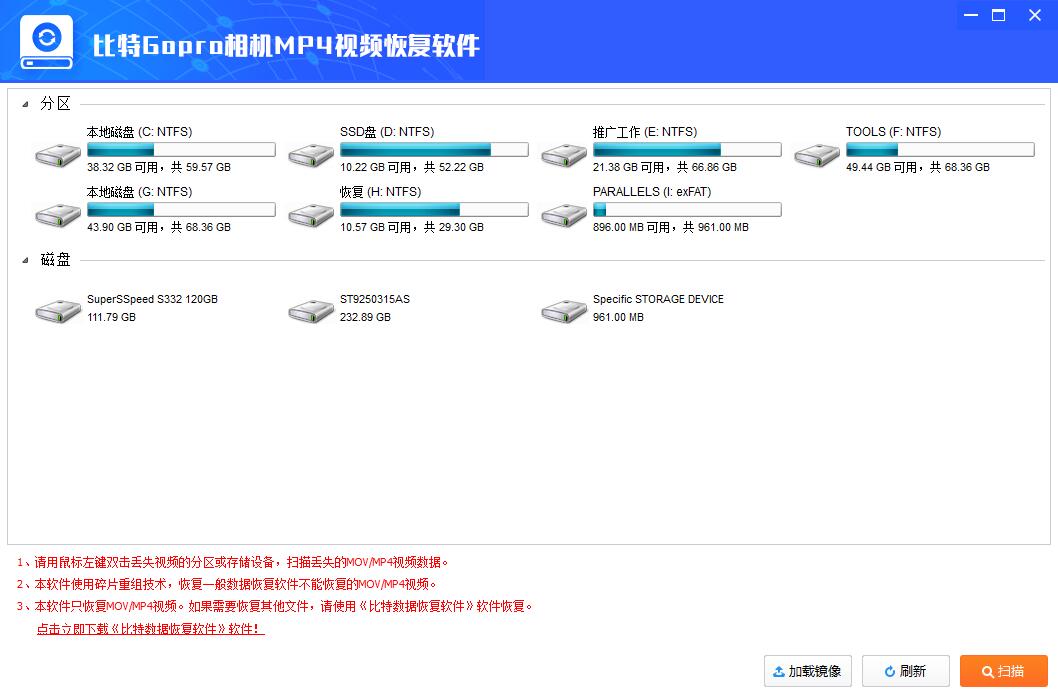Screen dimensions: 1058x696
Task: Click the text 49.44 GB 可用，共 68.36 GB
Action: 918,167
